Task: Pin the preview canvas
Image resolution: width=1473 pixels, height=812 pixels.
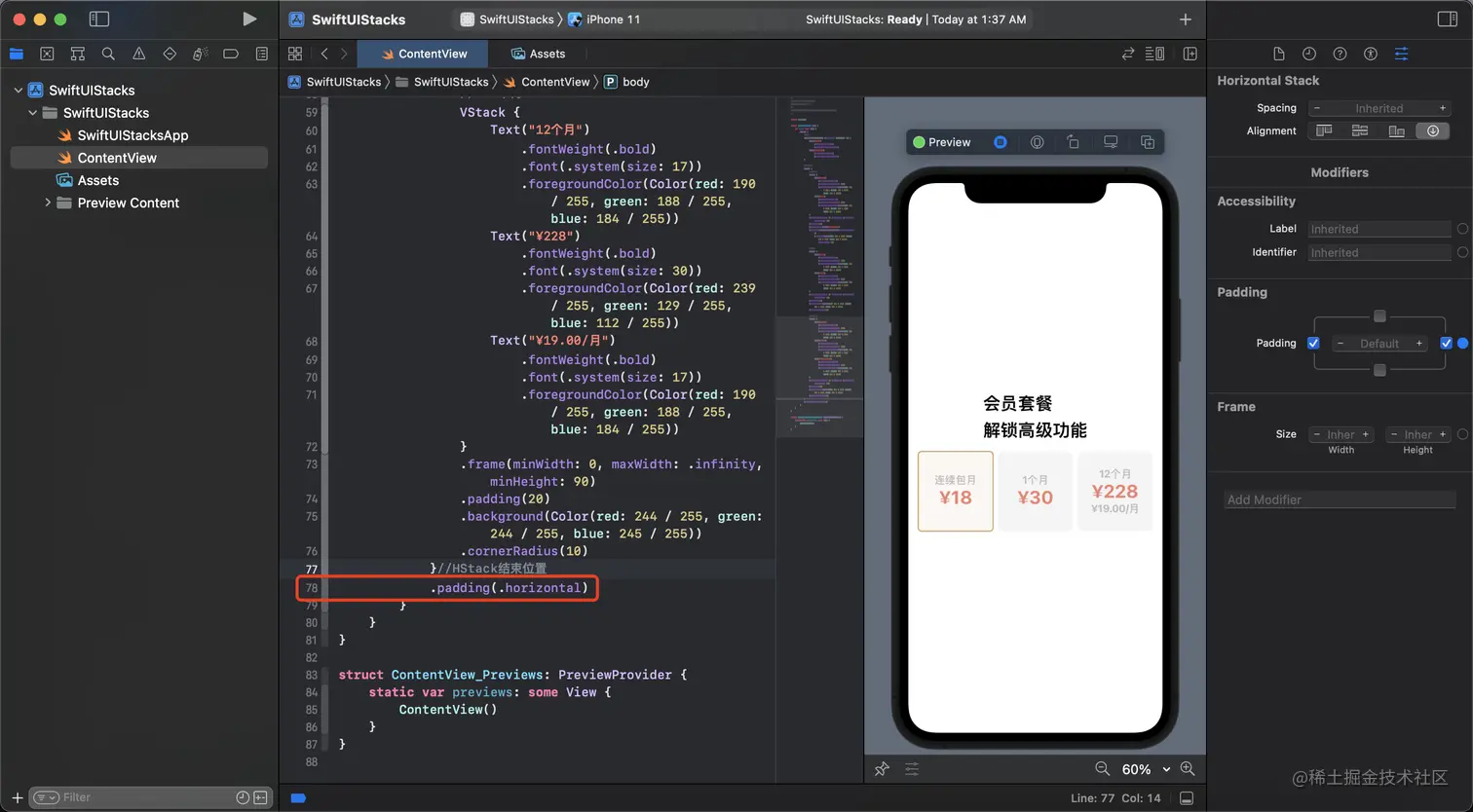Action: point(882,768)
